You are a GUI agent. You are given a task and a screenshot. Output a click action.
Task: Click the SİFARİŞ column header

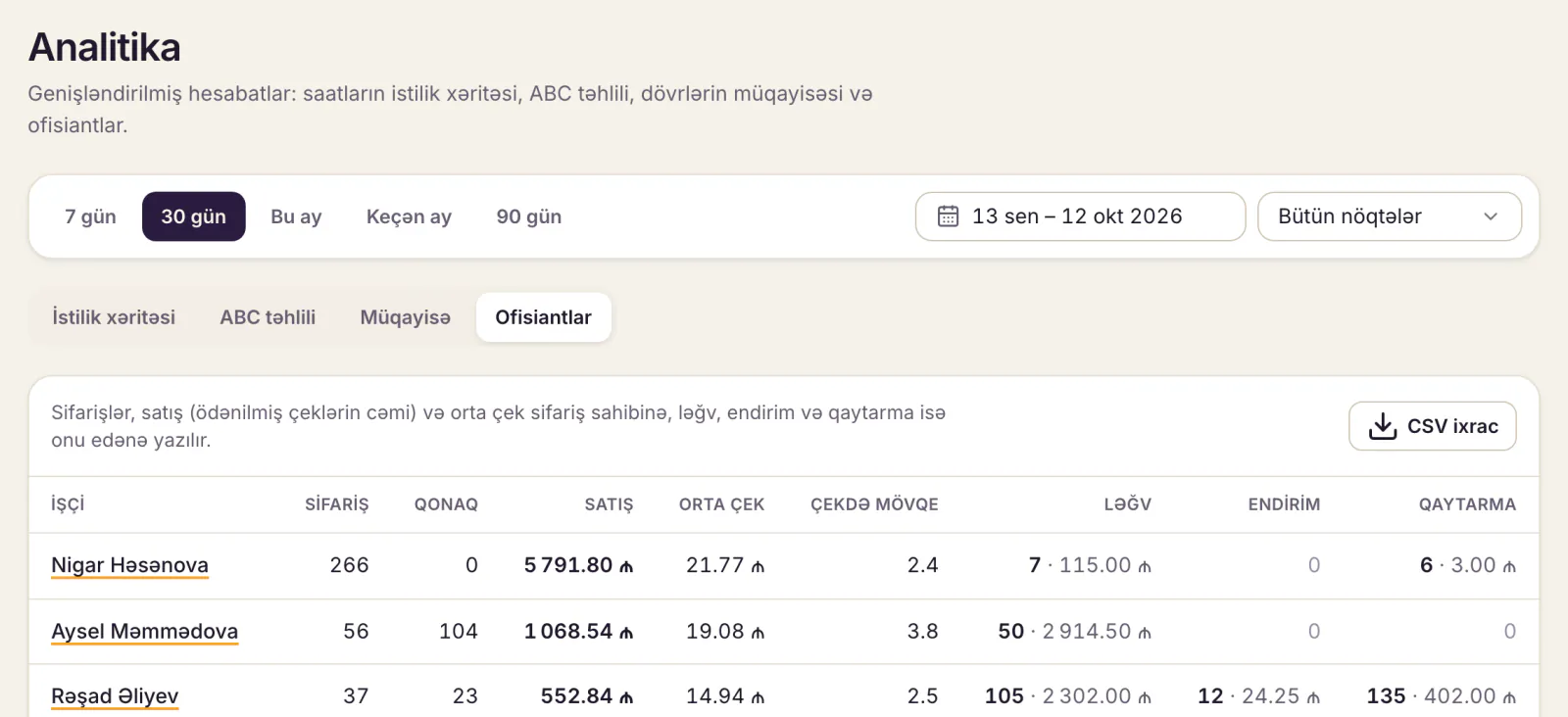click(337, 504)
